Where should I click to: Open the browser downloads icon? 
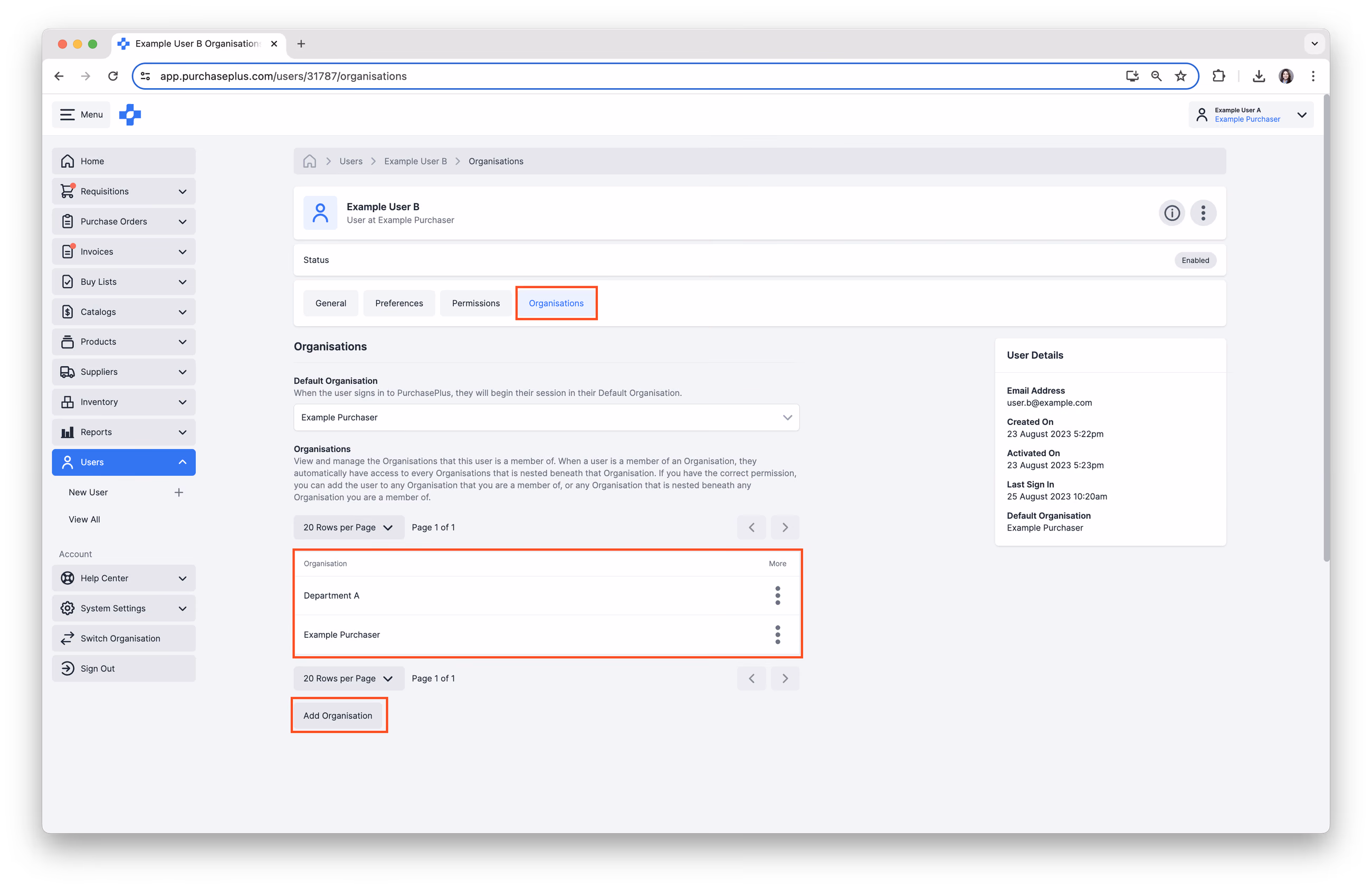[1259, 76]
